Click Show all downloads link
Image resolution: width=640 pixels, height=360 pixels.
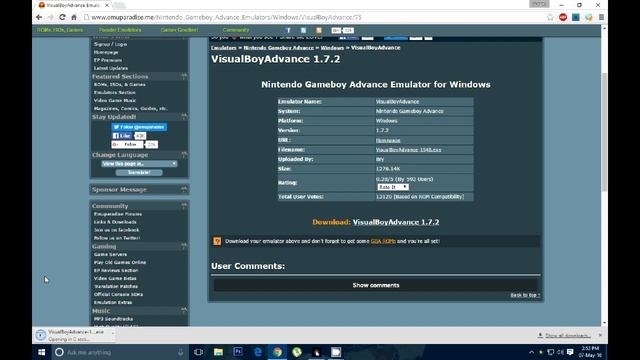pyautogui.click(x=567, y=335)
